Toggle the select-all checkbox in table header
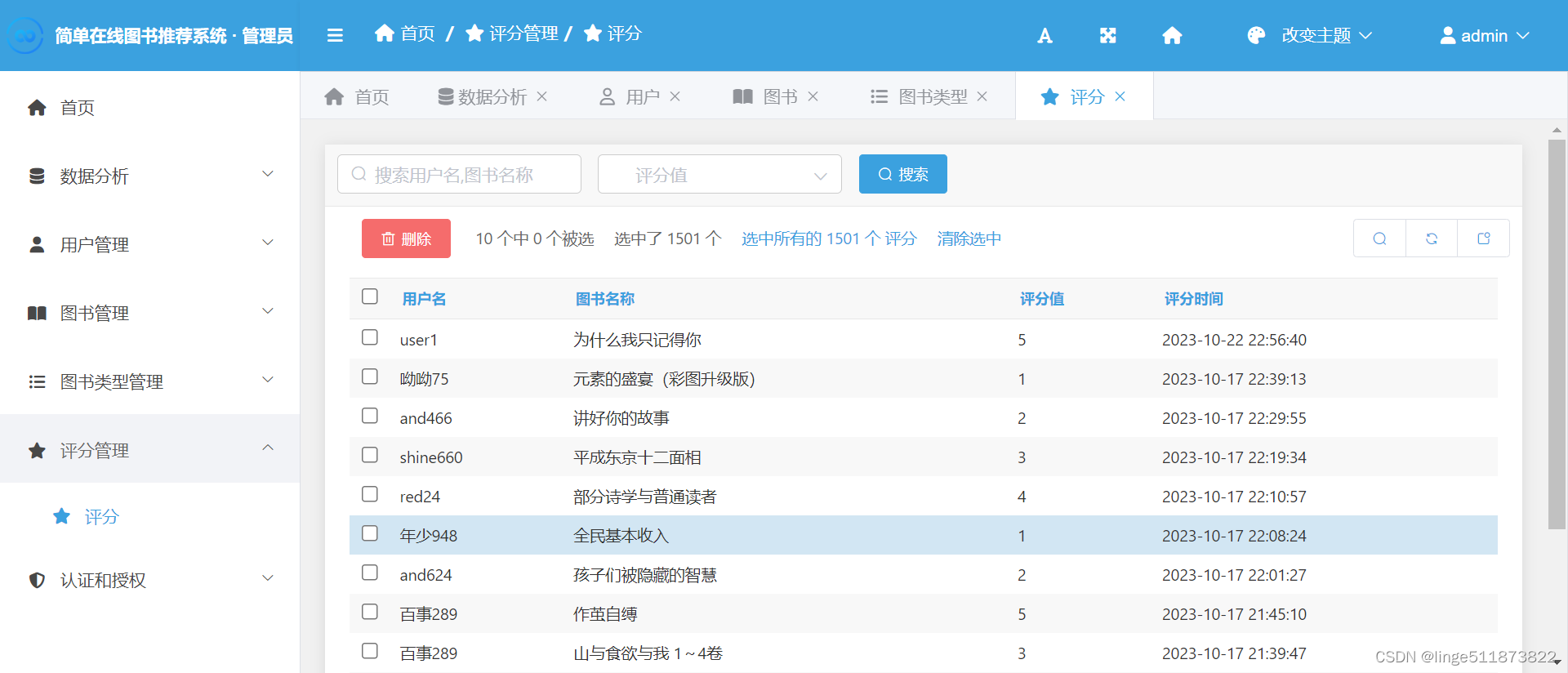The image size is (1568, 673). [x=370, y=296]
